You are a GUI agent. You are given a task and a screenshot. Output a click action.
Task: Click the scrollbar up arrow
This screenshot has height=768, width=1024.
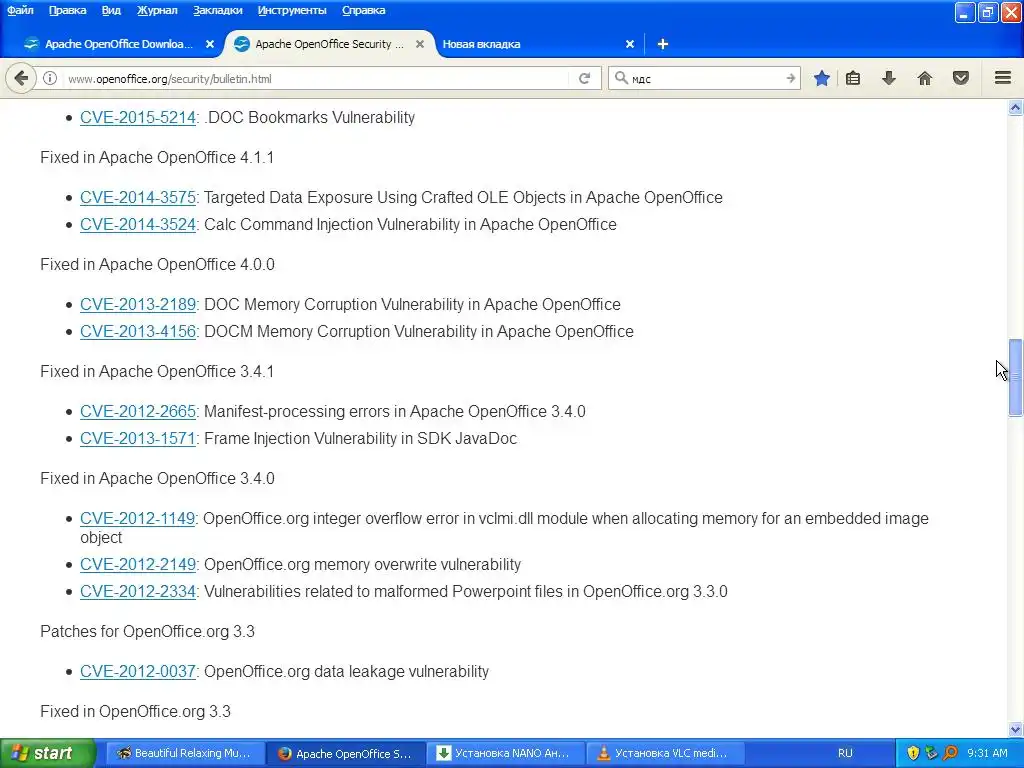pos(1015,108)
